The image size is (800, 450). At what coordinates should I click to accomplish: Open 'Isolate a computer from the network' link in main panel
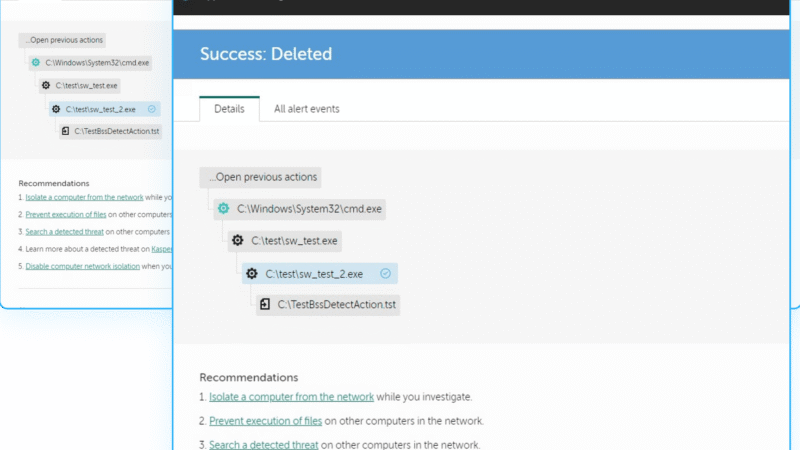(291, 396)
